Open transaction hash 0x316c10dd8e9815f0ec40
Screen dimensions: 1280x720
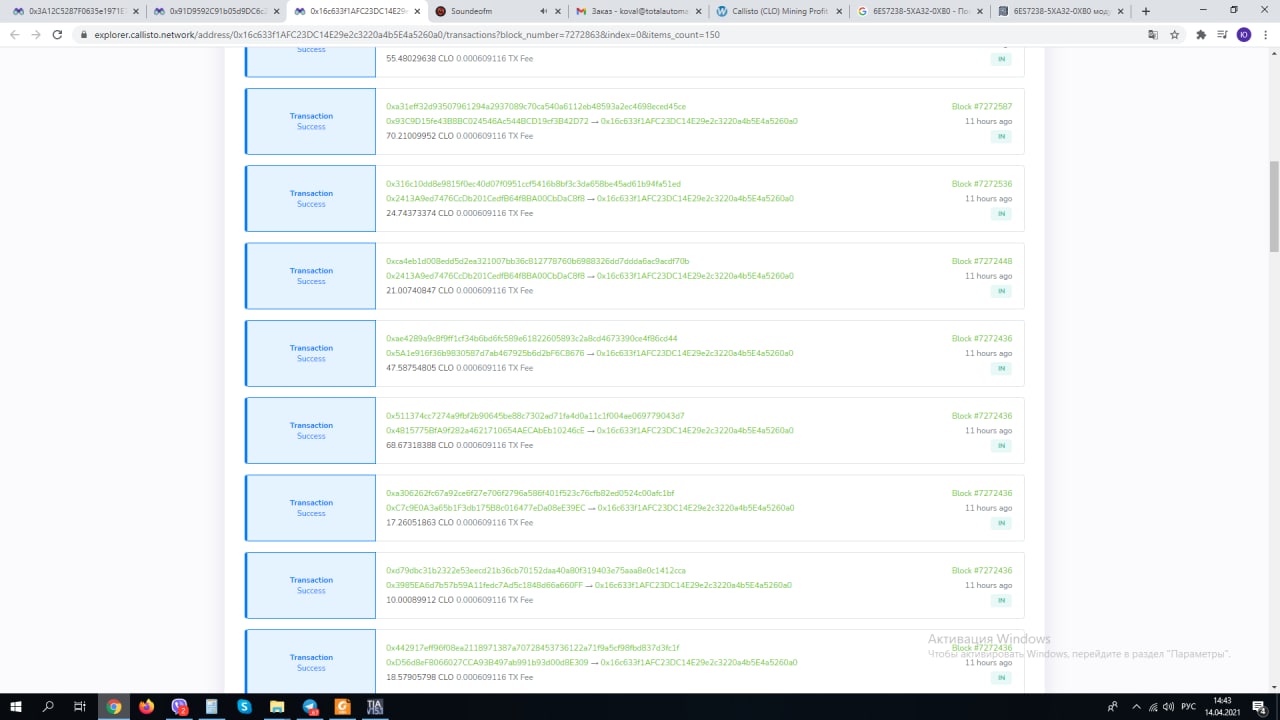click(x=533, y=184)
